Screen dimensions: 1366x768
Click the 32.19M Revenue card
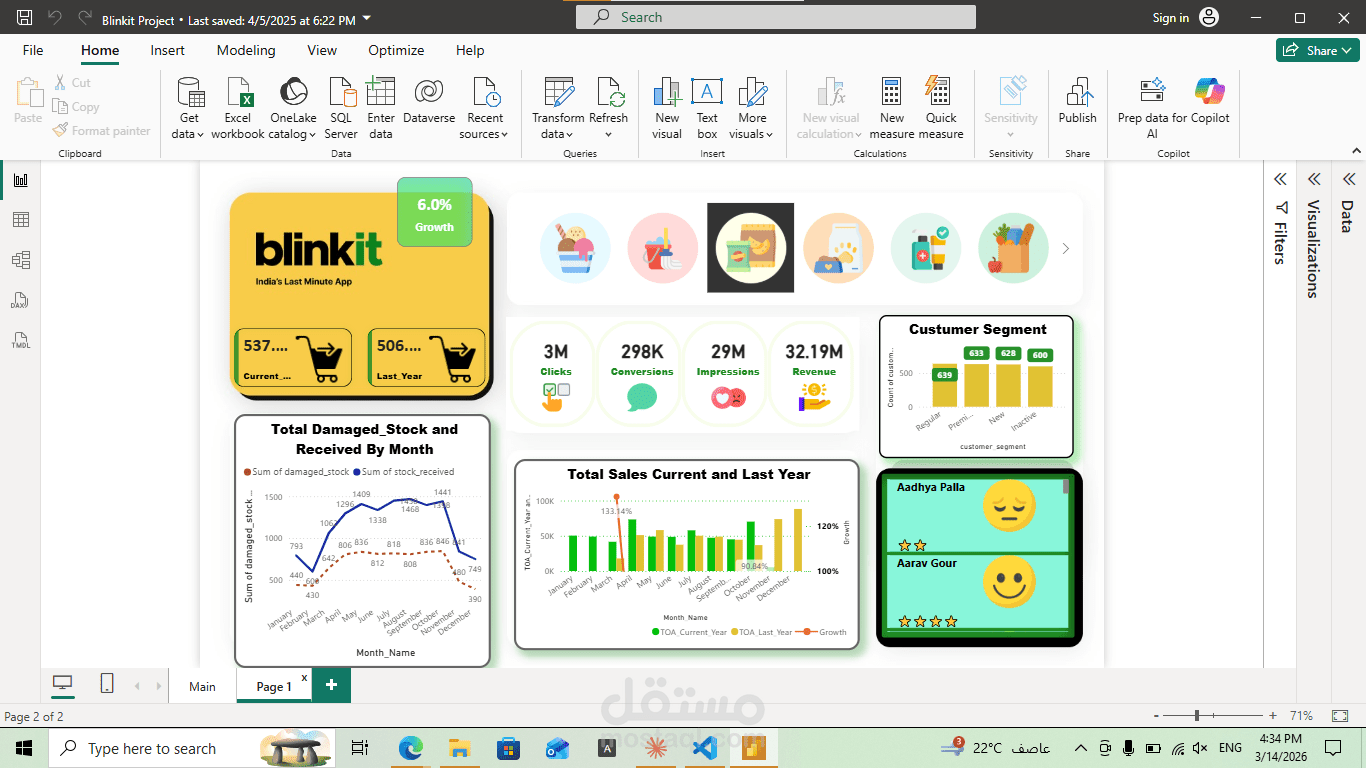tap(813, 375)
